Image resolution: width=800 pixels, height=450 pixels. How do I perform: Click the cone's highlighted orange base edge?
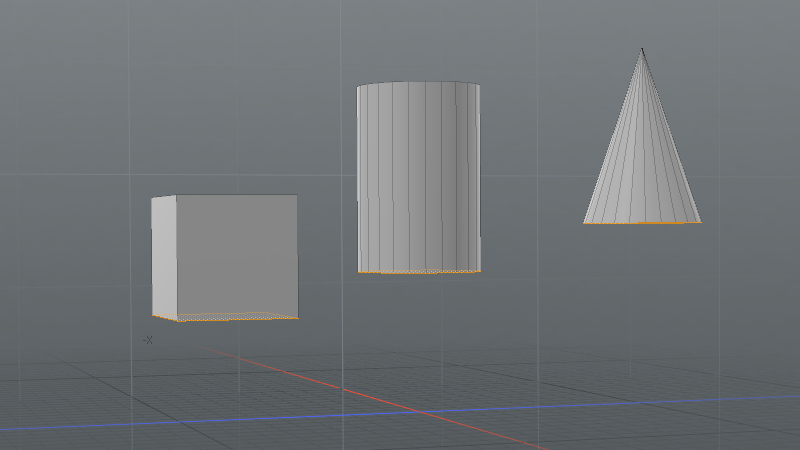coord(642,222)
